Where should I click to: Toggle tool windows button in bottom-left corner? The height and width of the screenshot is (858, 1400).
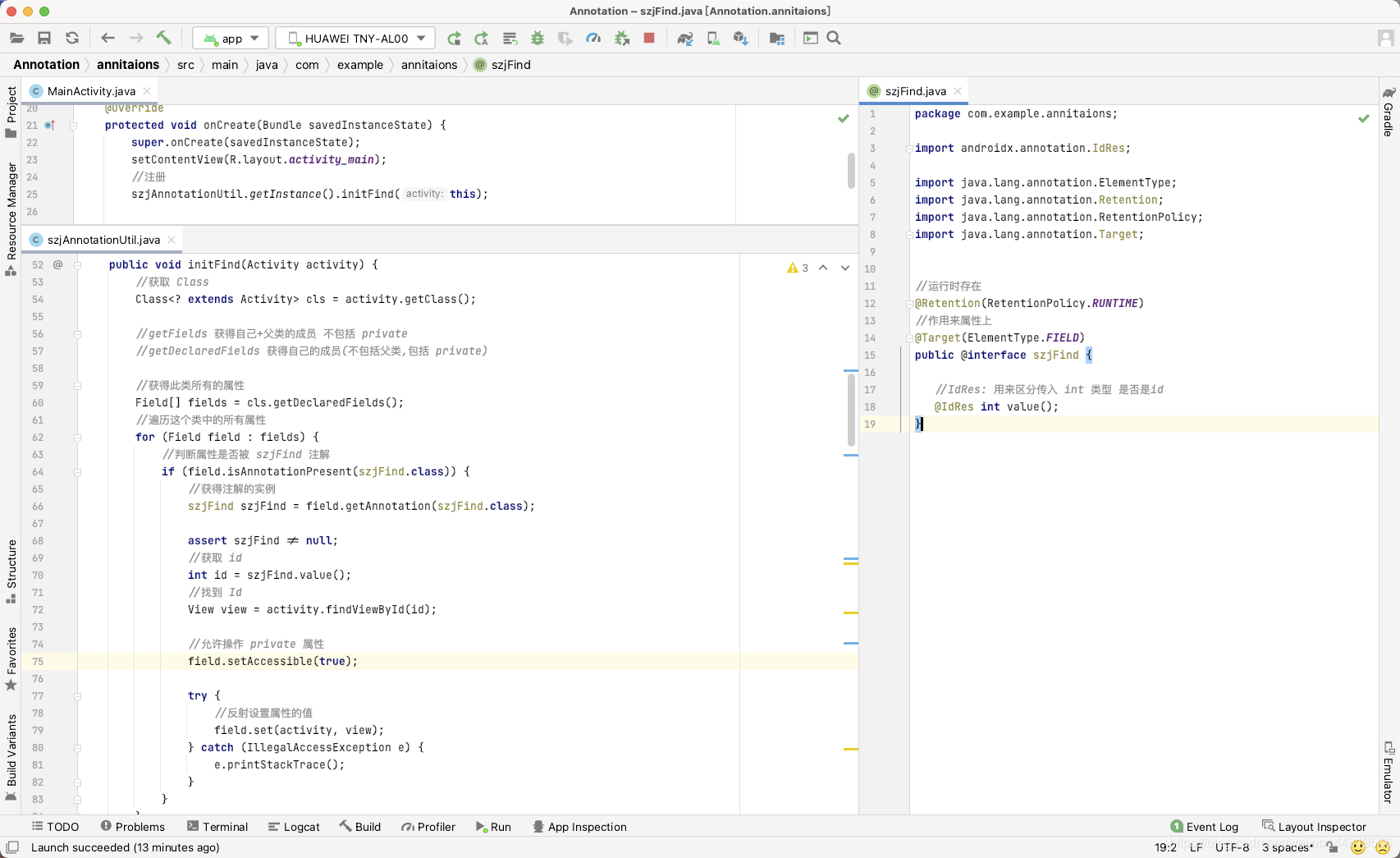click(11, 847)
